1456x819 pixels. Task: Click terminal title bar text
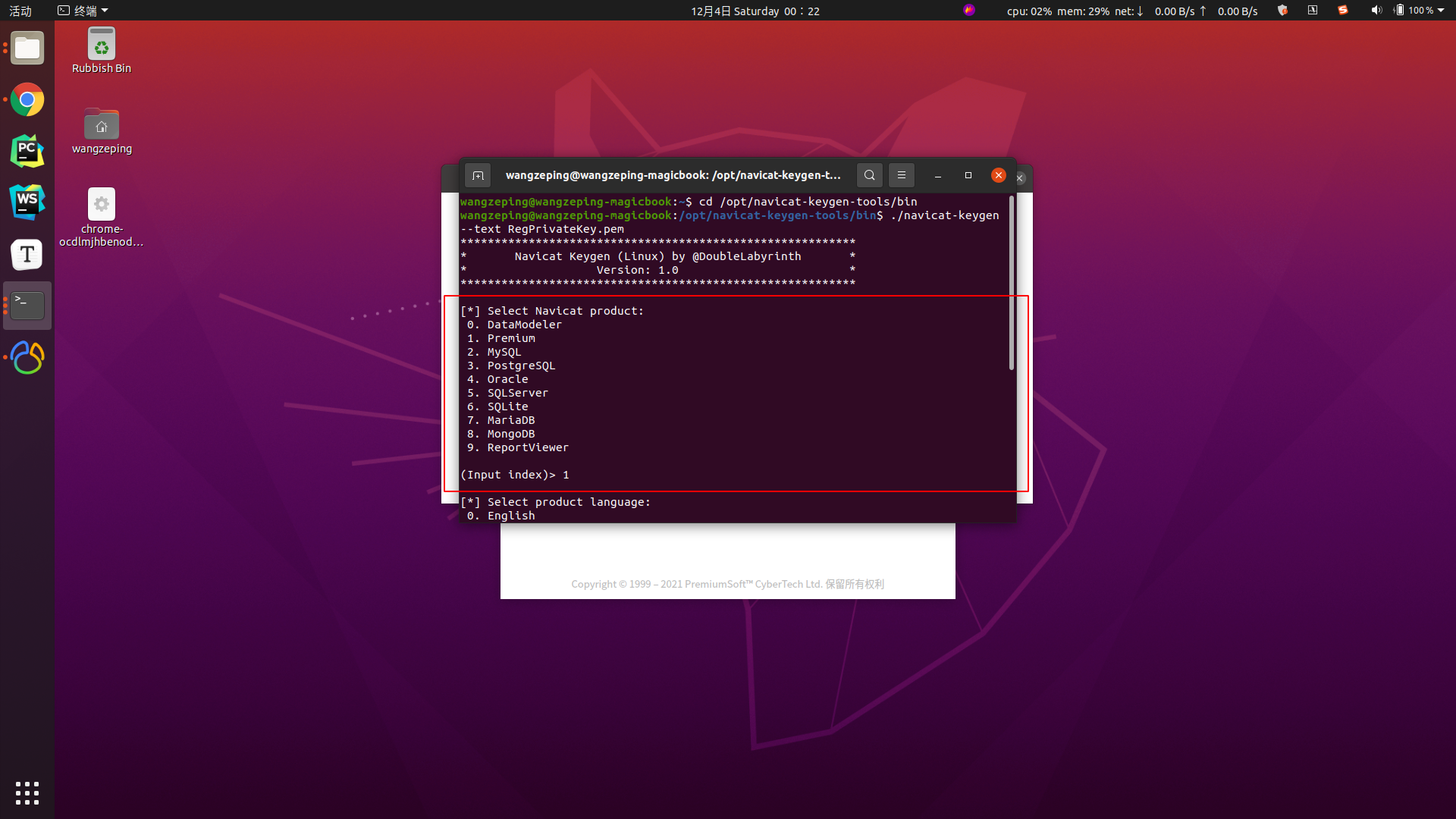pos(673,175)
